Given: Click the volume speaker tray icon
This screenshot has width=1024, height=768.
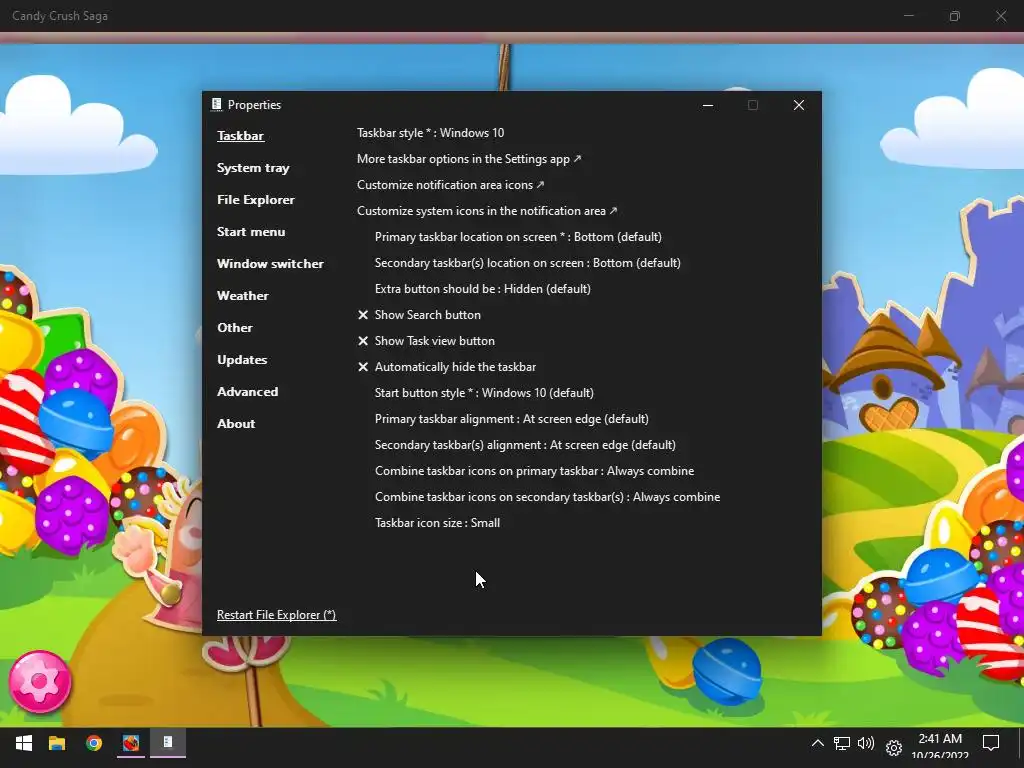Looking at the screenshot, I should [866, 743].
